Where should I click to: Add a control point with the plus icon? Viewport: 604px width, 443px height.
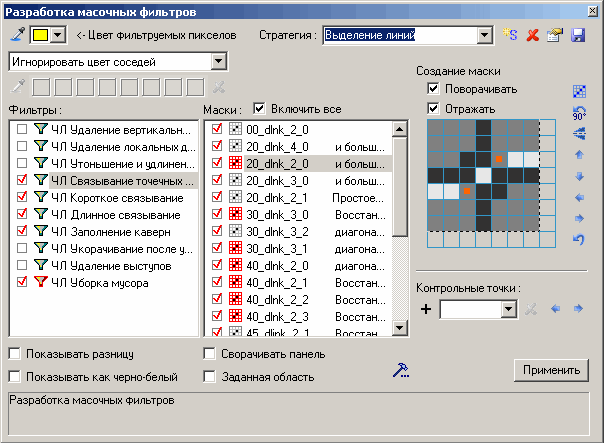coord(426,309)
